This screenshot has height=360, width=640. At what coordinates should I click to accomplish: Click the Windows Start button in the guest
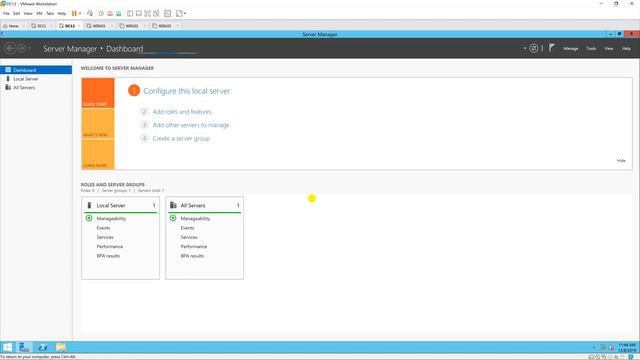tap(7, 347)
